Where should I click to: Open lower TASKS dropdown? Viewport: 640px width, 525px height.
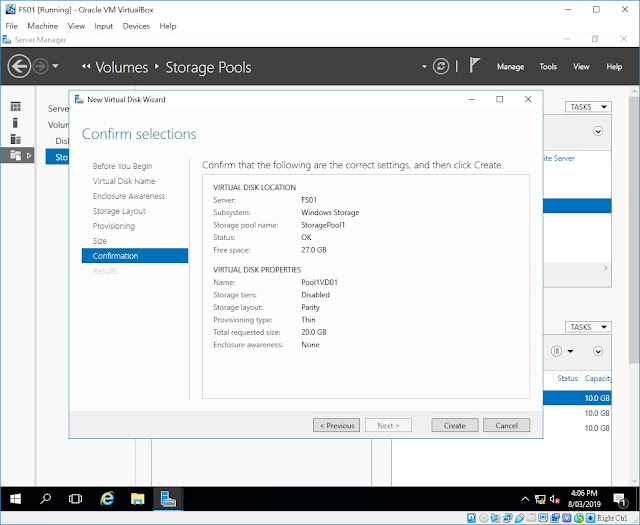pyautogui.click(x=588, y=327)
